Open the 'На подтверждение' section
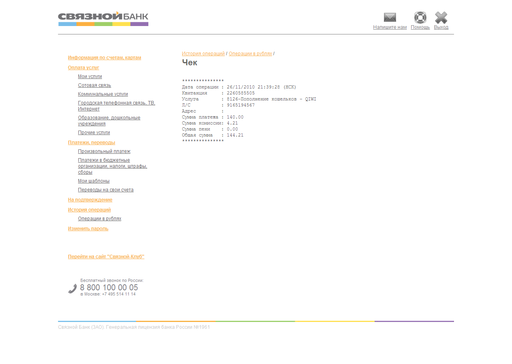This screenshot has height=364, width=512. coord(90,200)
